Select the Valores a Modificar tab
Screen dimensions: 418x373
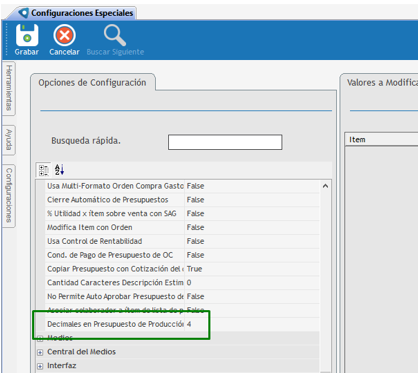pyautogui.click(x=380, y=82)
